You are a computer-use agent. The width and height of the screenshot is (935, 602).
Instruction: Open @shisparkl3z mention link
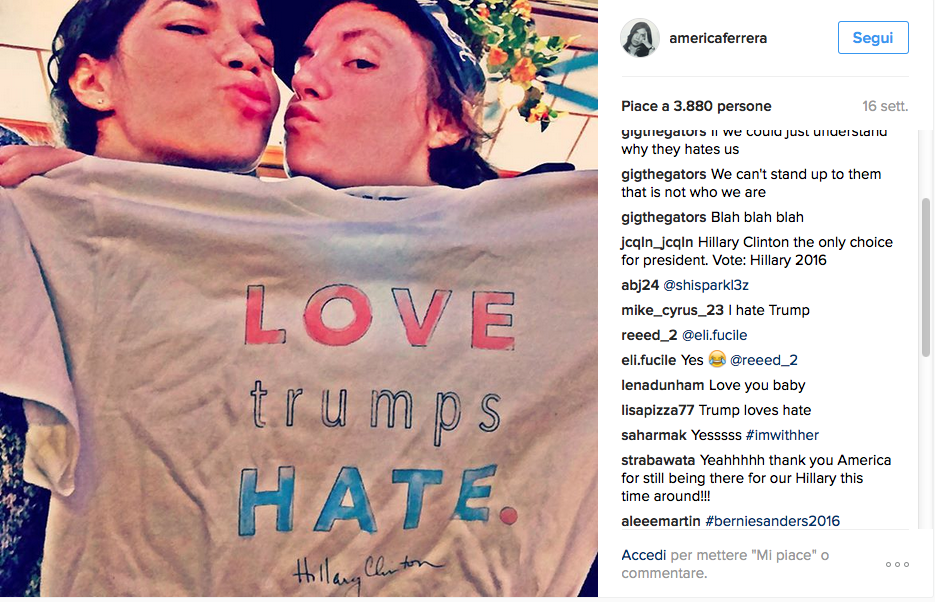[x=705, y=285]
